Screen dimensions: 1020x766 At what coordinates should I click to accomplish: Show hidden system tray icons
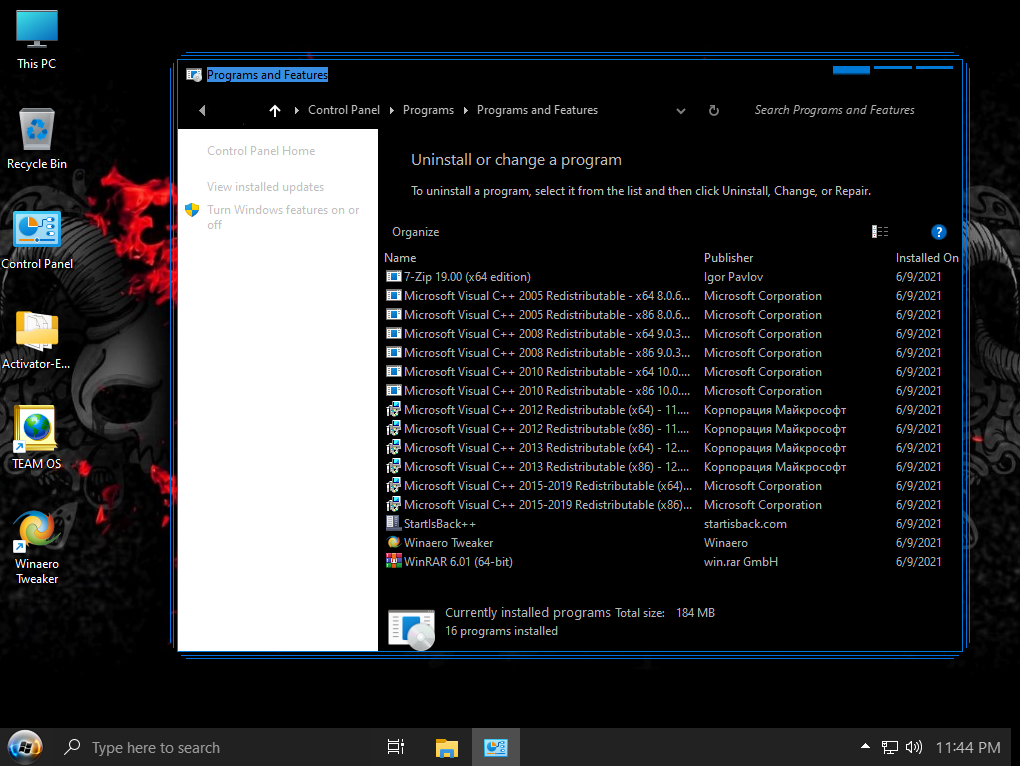[865, 747]
